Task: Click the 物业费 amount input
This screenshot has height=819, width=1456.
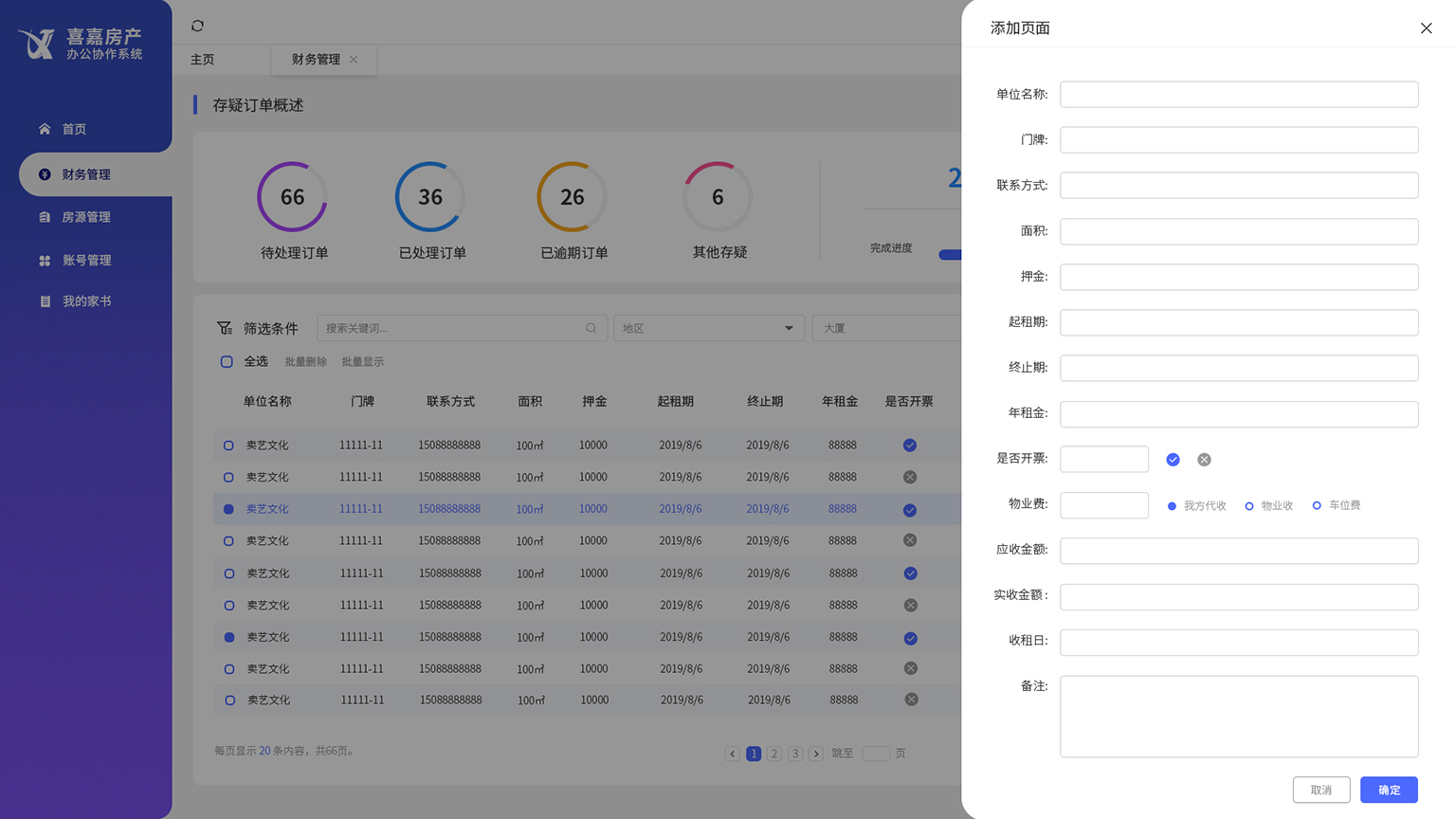Action: [x=1104, y=505]
